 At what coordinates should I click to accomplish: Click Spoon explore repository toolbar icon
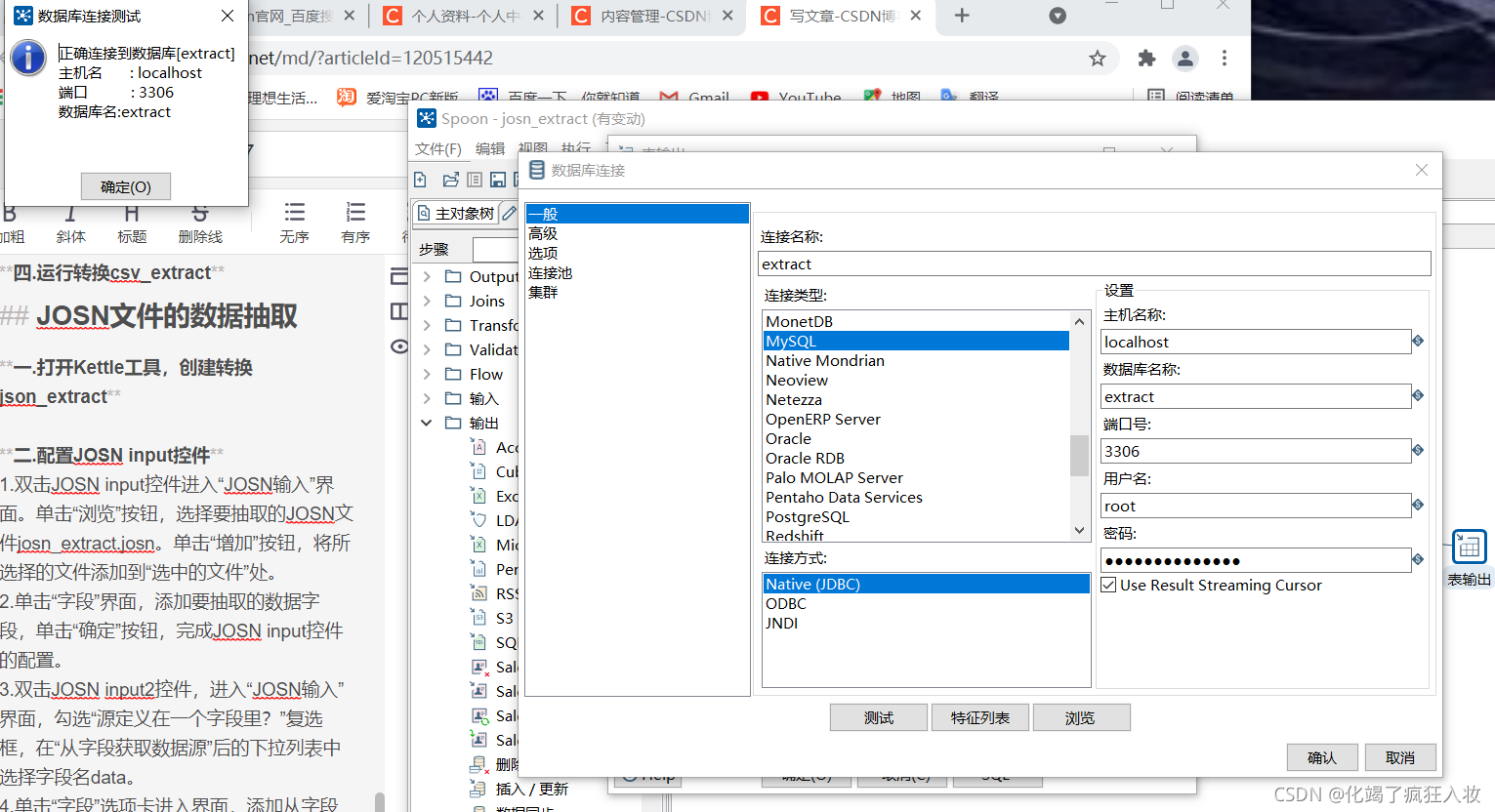475,180
